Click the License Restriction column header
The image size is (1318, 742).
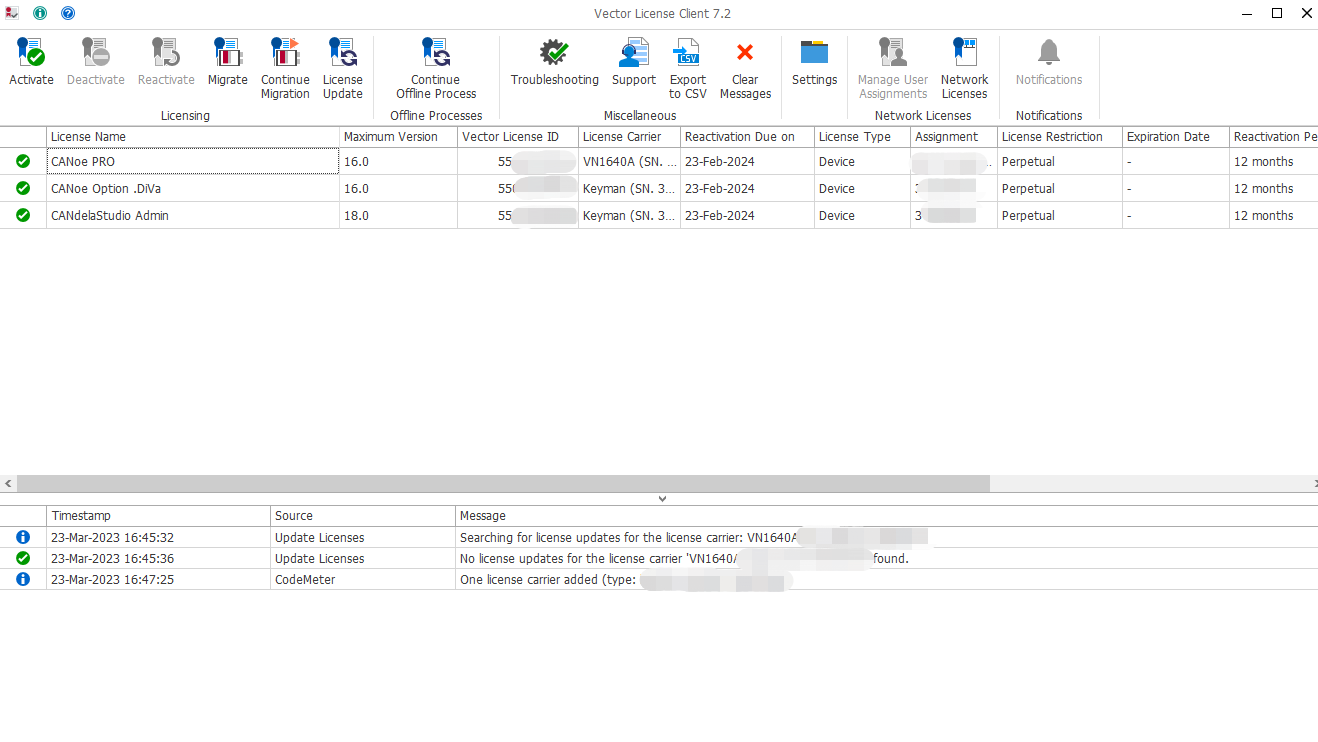[1060, 137]
